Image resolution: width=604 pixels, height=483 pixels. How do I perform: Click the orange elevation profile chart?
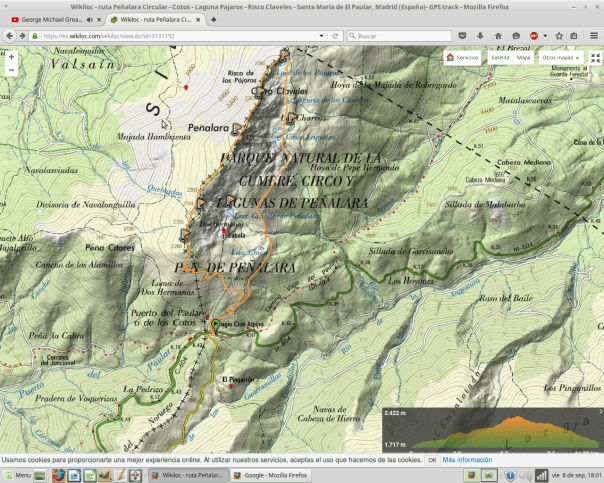[x=492, y=430]
